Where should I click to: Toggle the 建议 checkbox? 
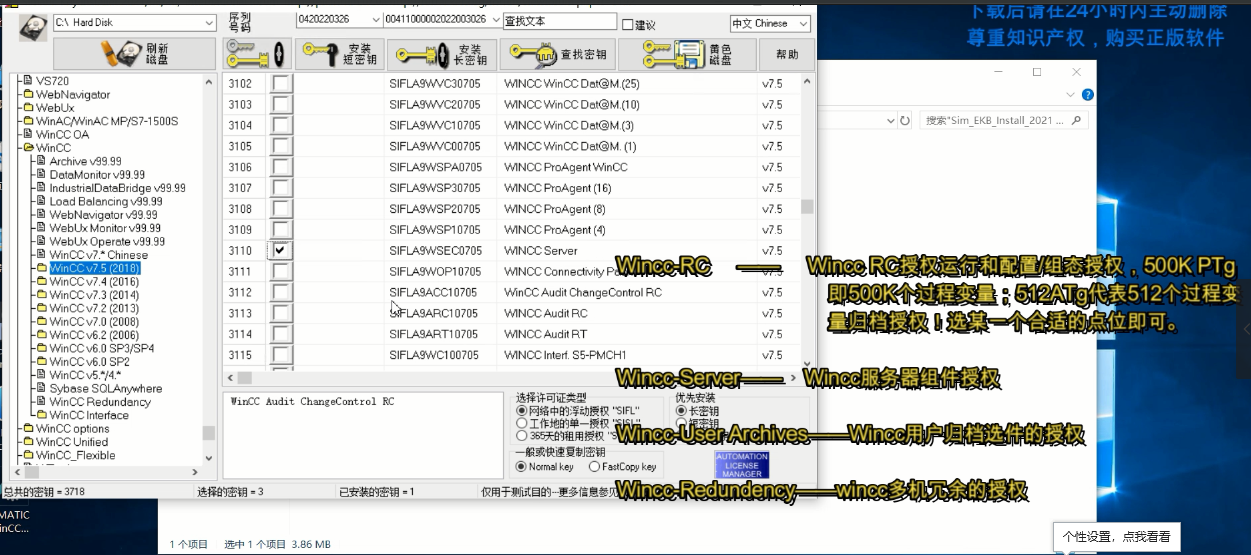[x=627, y=24]
